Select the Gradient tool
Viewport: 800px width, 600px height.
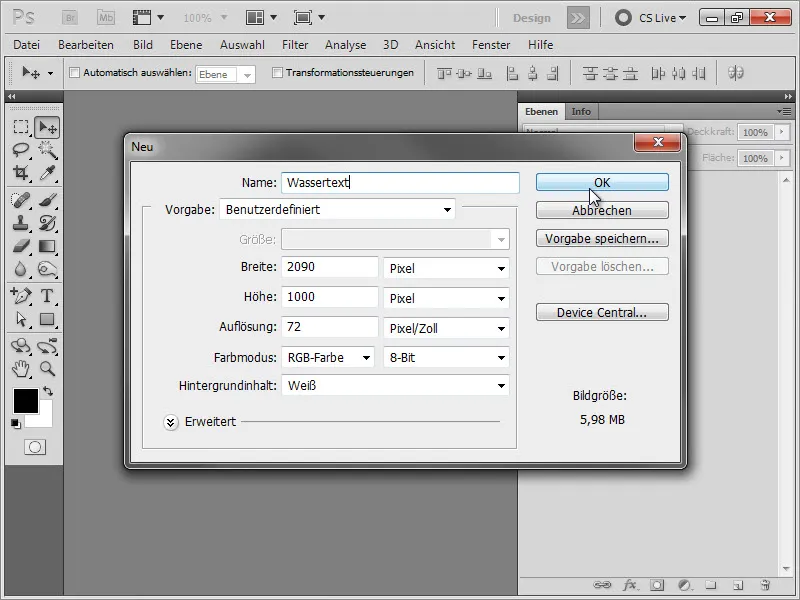pyautogui.click(x=47, y=246)
